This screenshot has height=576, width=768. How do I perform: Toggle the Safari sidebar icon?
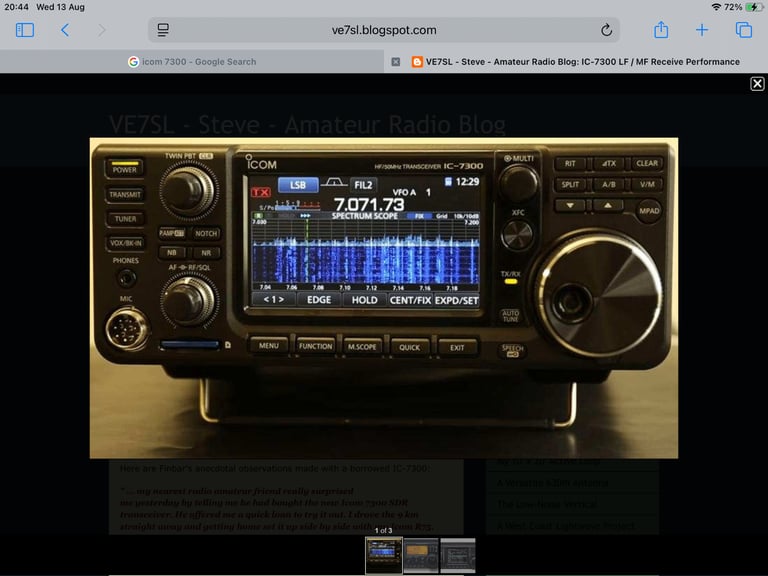pyautogui.click(x=24, y=30)
